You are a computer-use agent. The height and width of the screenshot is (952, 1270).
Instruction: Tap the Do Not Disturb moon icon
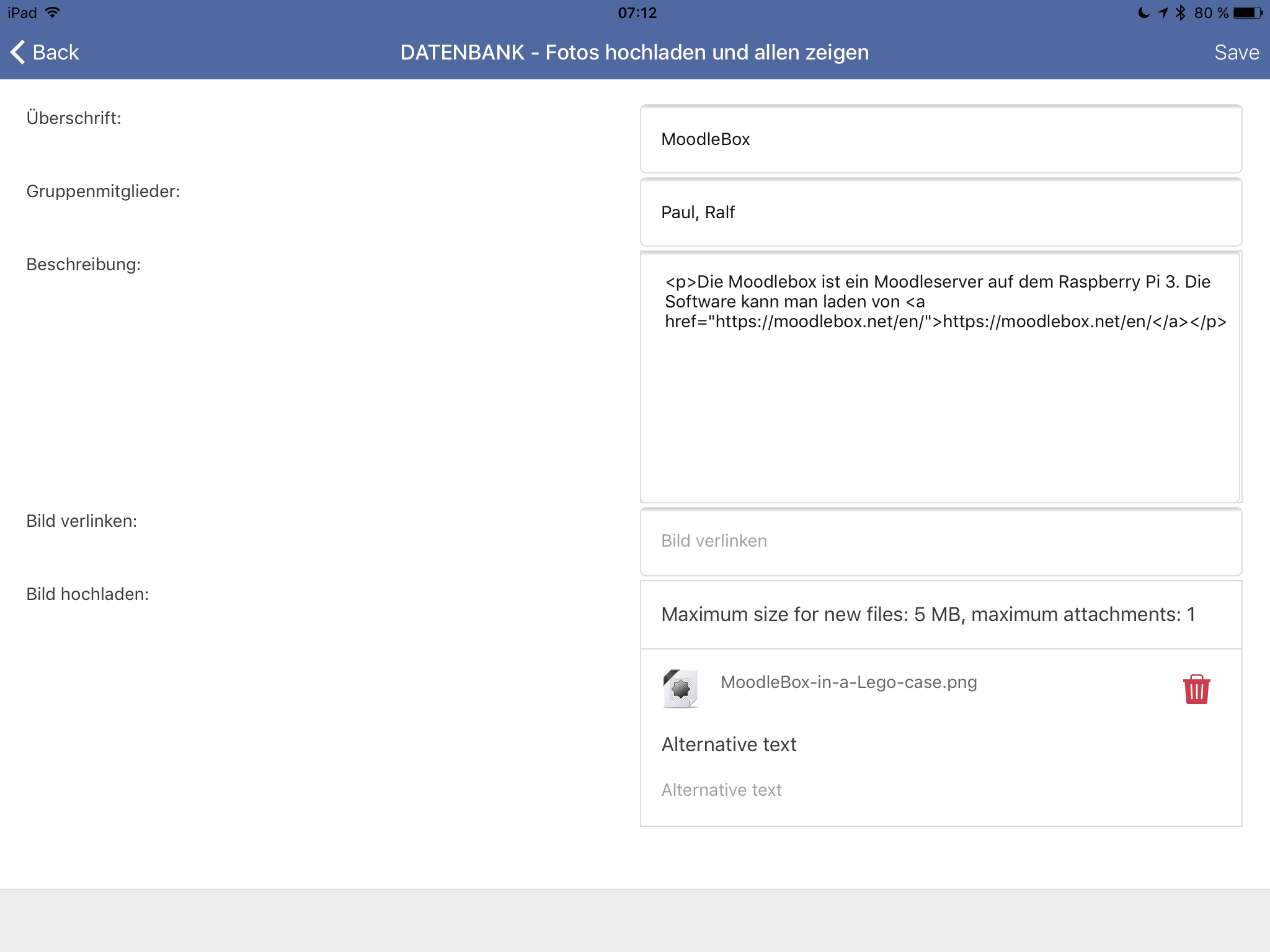click(x=1143, y=12)
